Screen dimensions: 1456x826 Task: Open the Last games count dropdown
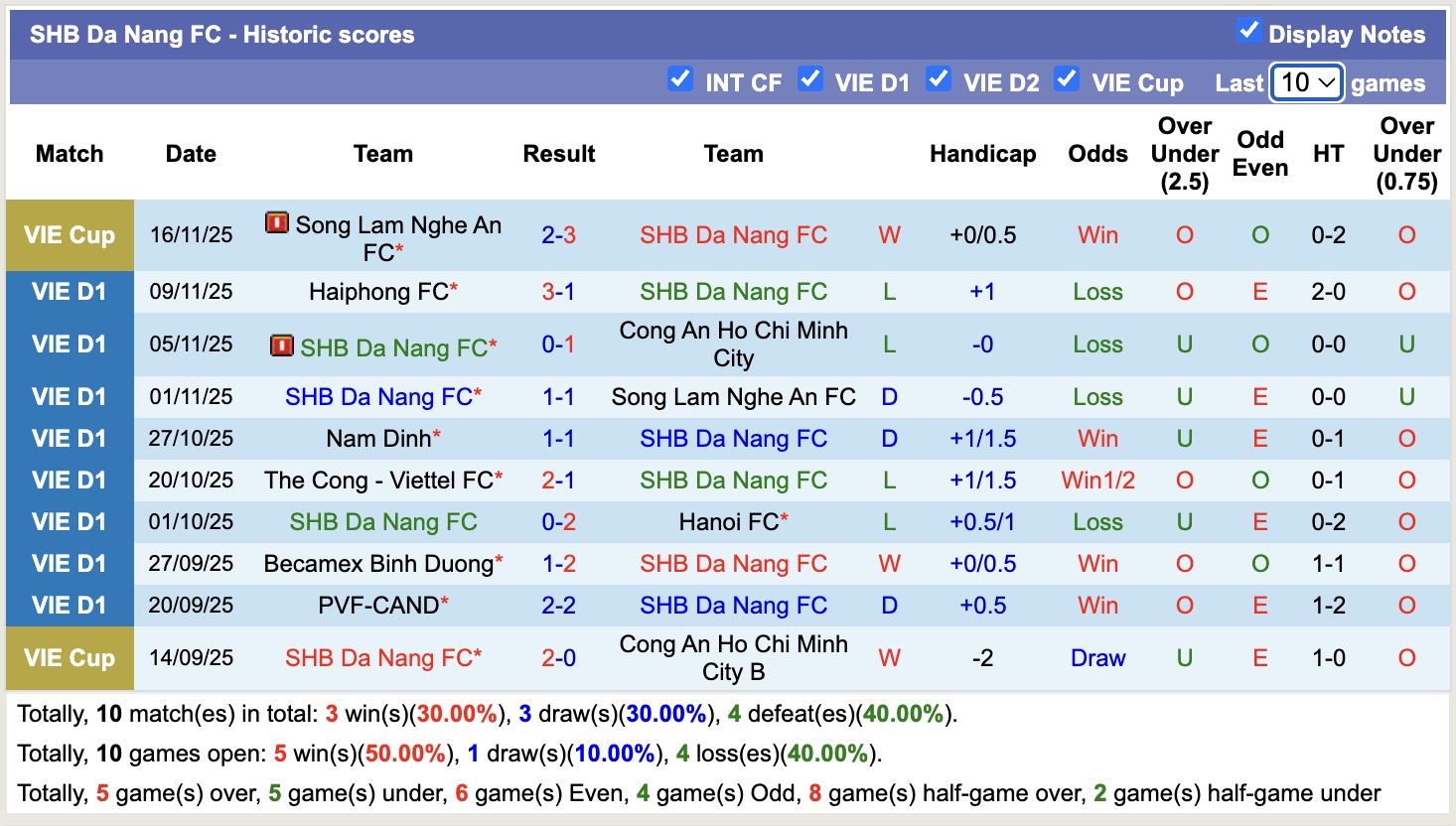pyautogui.click(x=1306, y=82)
